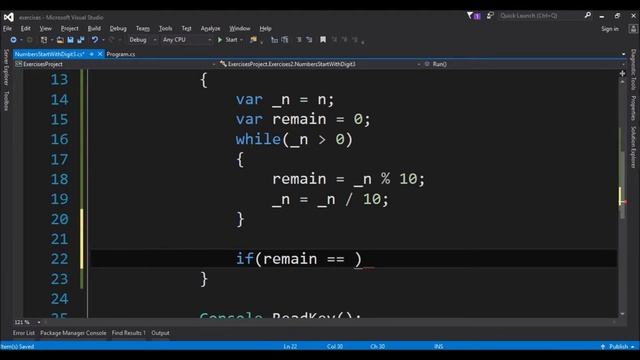The height and width of the screenshot is (360, 640).
Task: Open the File menu
Action: coord(7,29)
